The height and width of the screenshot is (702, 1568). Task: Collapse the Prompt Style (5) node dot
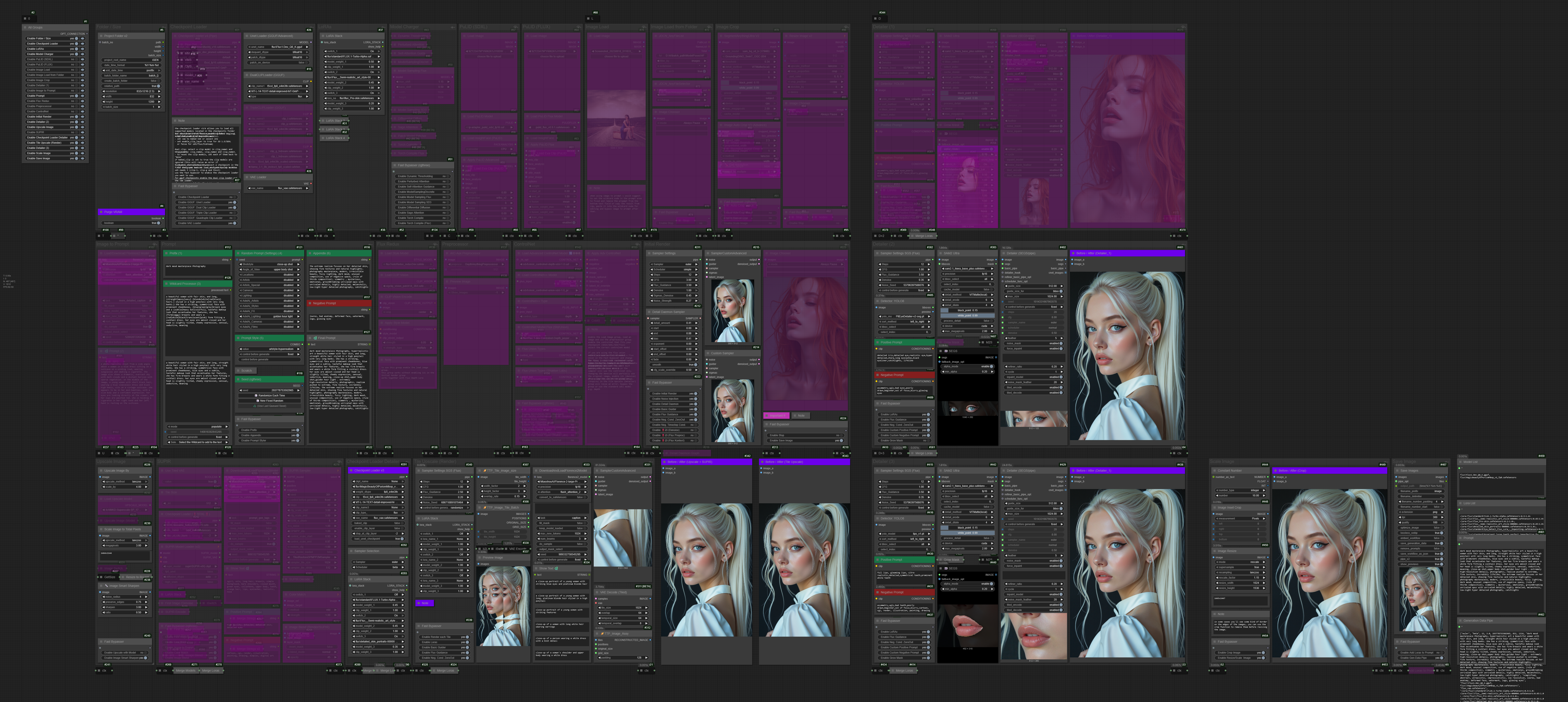(x=238, y=338)
